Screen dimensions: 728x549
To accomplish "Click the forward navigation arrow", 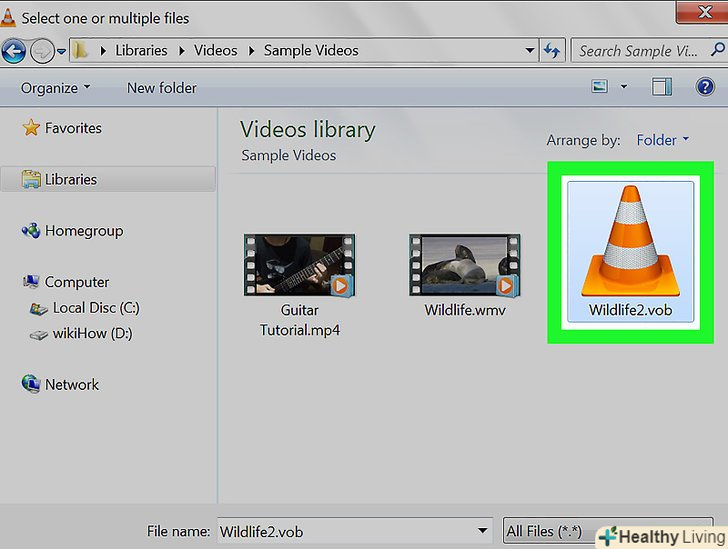I will pyautogui.click(x=42, y=50).
